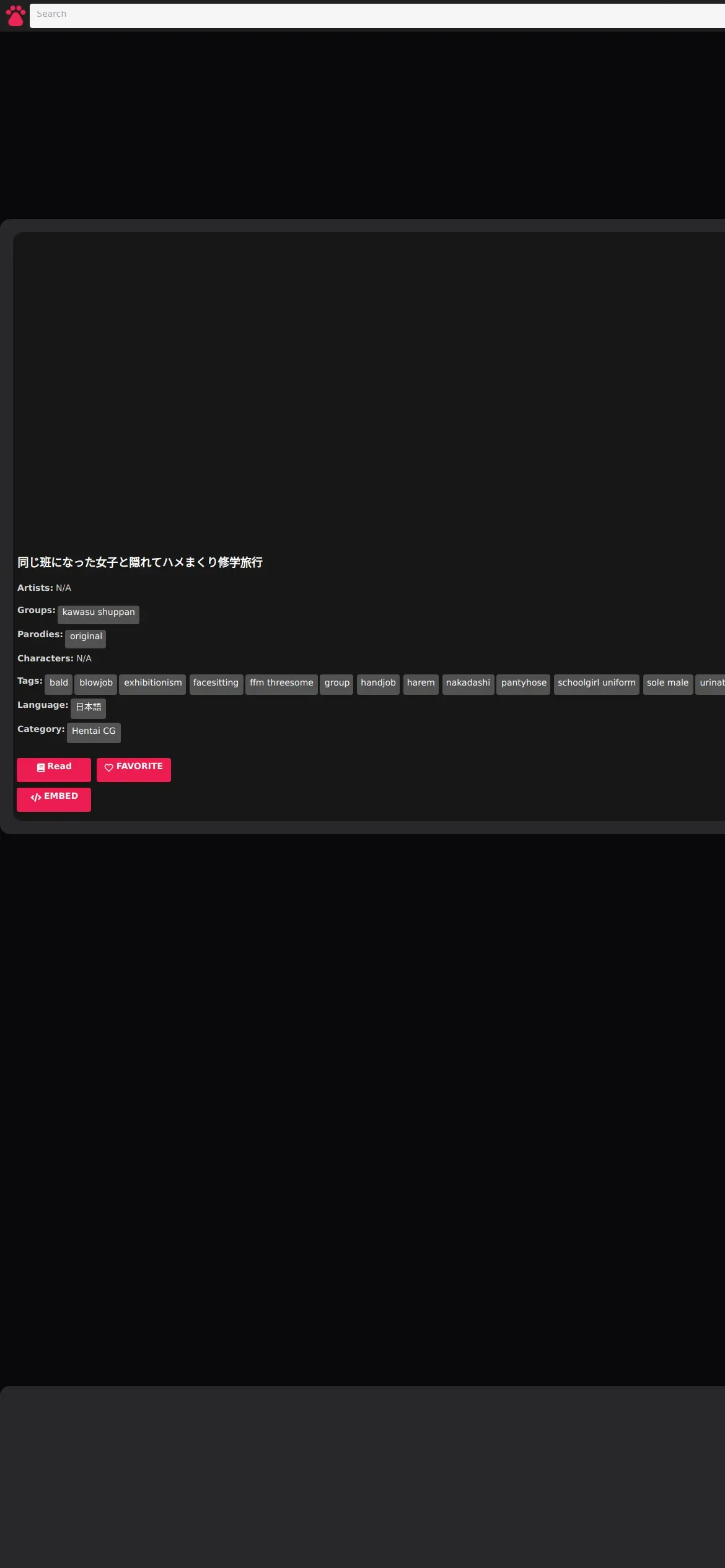725x1568 pixels.
Task: Select the ffm threesome tag
Action: click(281, 684)
